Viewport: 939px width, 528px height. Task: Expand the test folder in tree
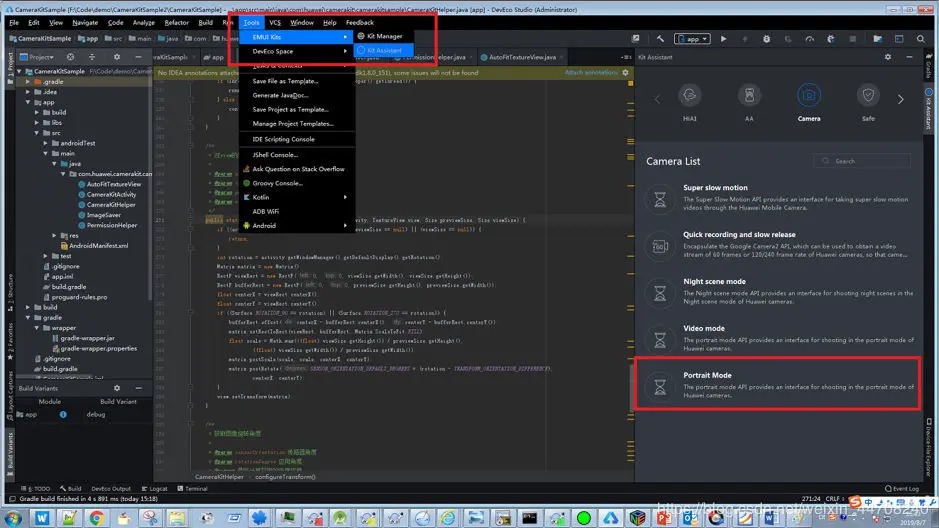[x=46, y=256]
